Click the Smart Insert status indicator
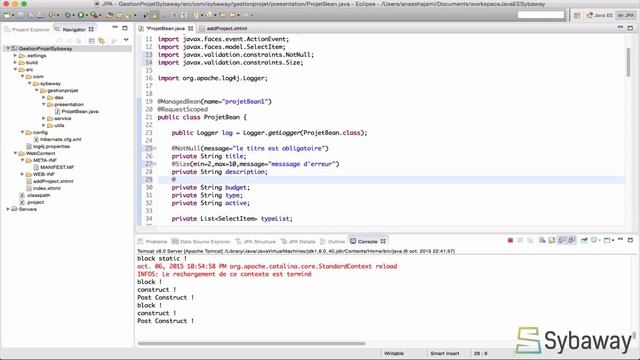Screen dimensions: 640x360 444,353
